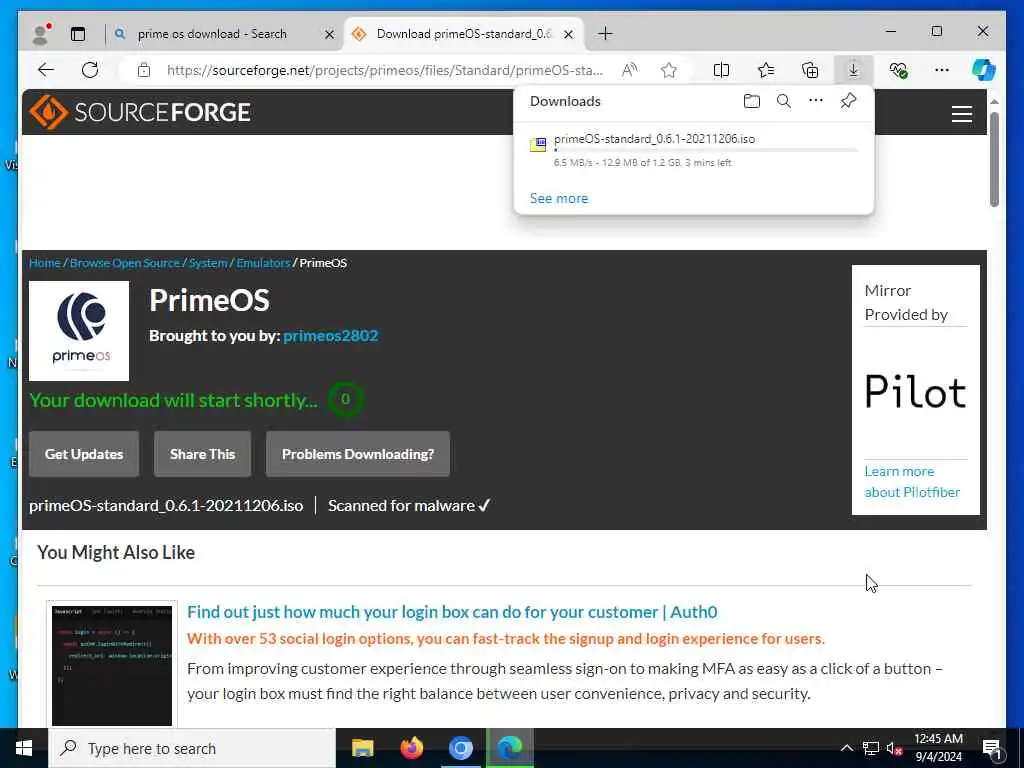Open Learn more about Pilotfiber link
The height and width of the screenshot is (768, 1024).
912,481
